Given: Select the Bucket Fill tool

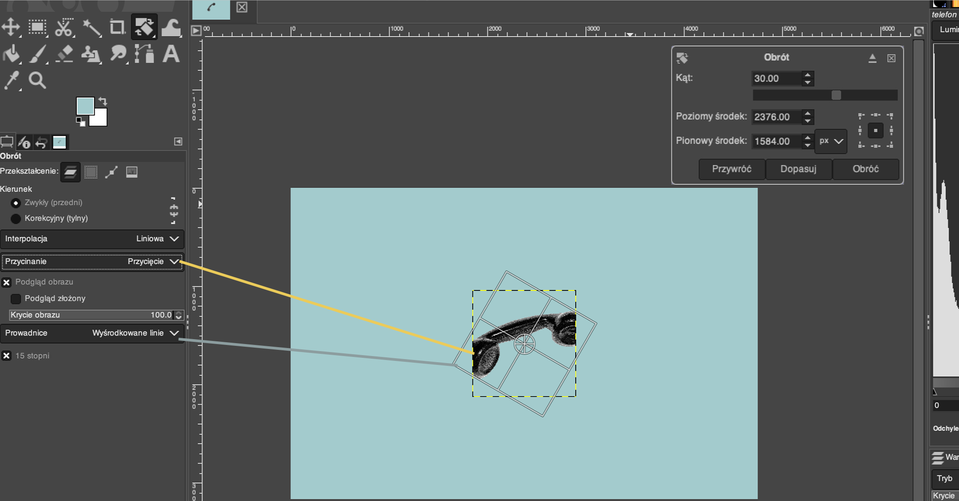Looking at the screenshot, I should pos(12,53).
